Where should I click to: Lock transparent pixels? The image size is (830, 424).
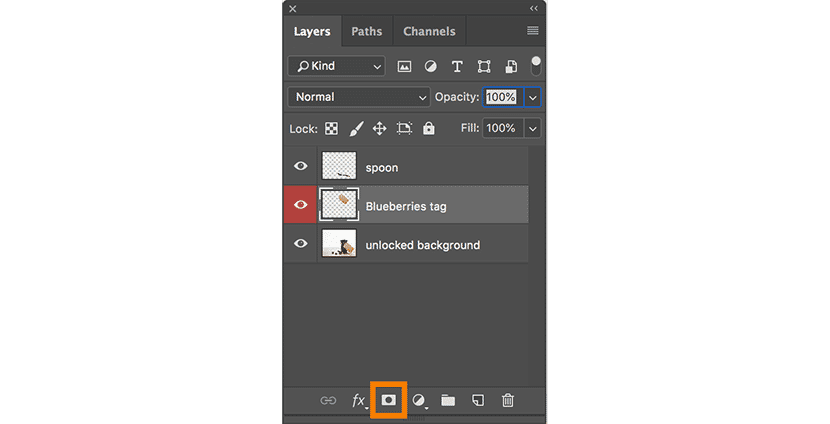(332, 129)
